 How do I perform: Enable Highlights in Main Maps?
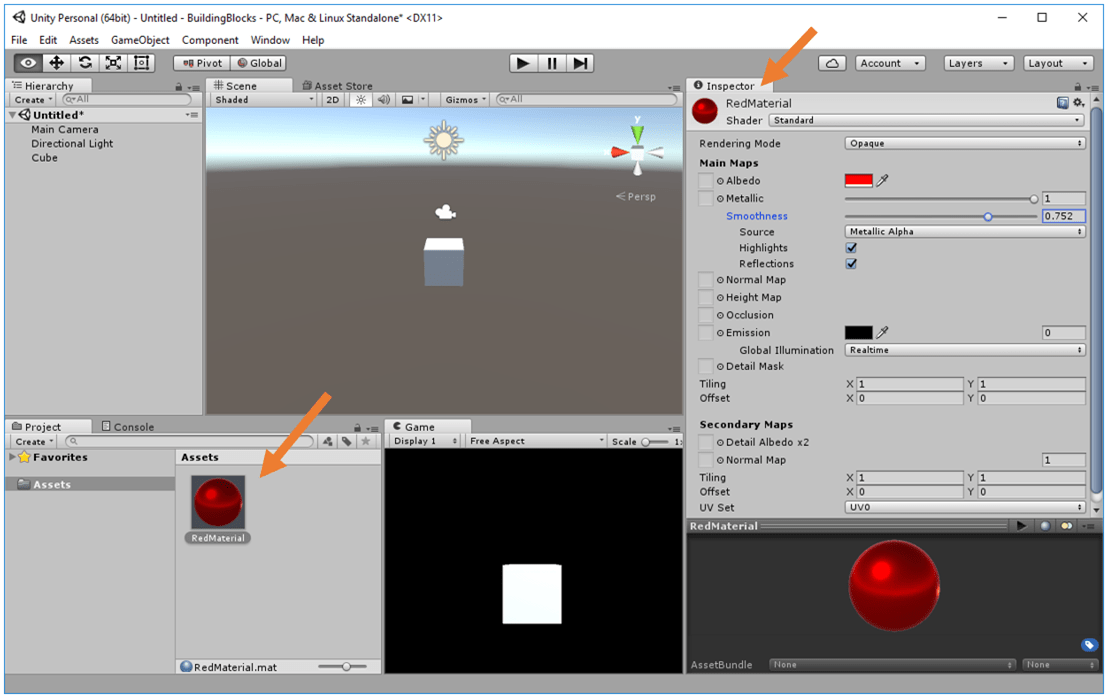851,247
